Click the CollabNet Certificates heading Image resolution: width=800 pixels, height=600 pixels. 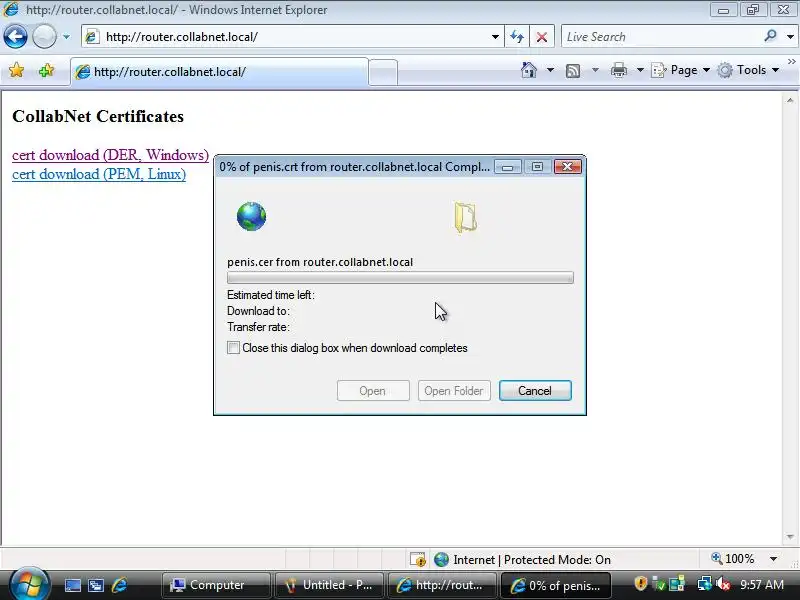[x=98, y=116]
